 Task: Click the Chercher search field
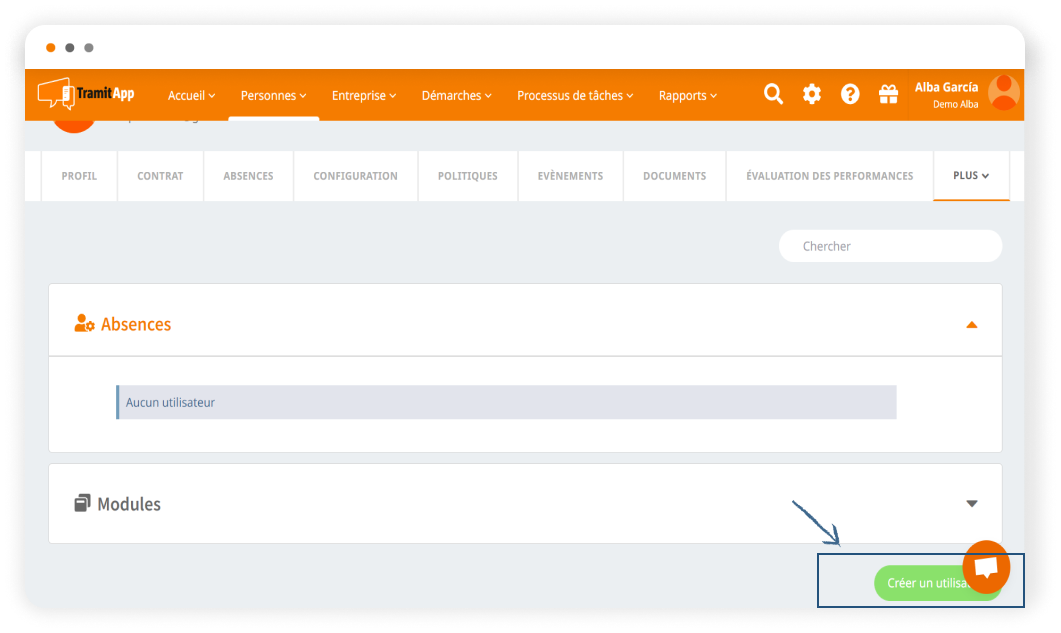890,246
